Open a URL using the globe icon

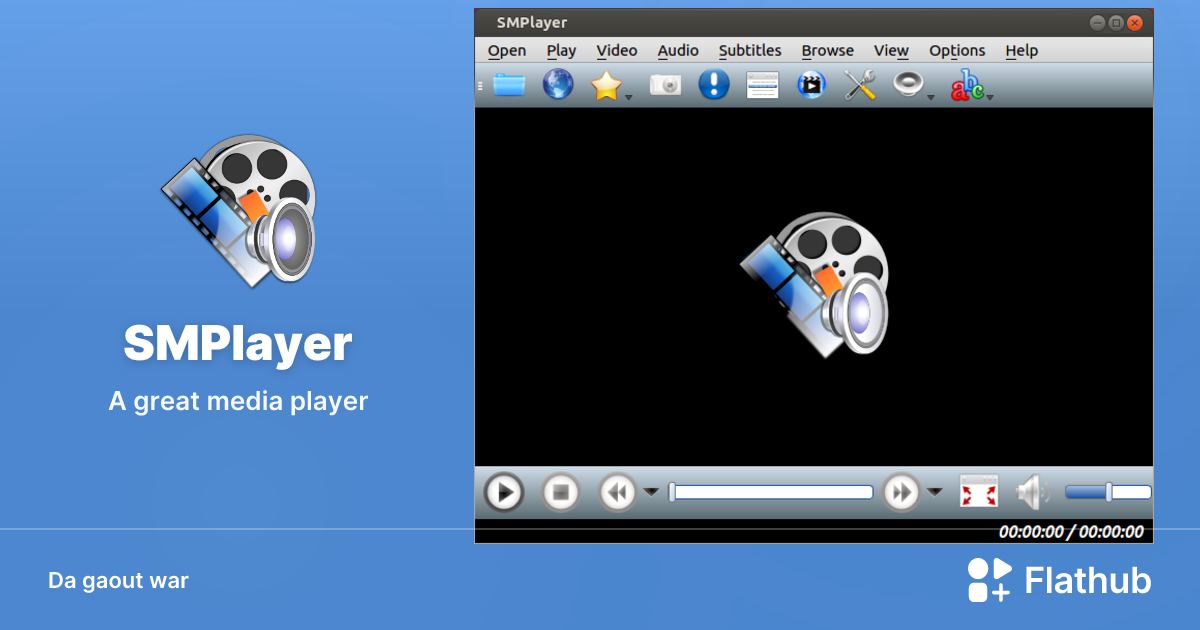pyautogui.click(x=557, y=85)
